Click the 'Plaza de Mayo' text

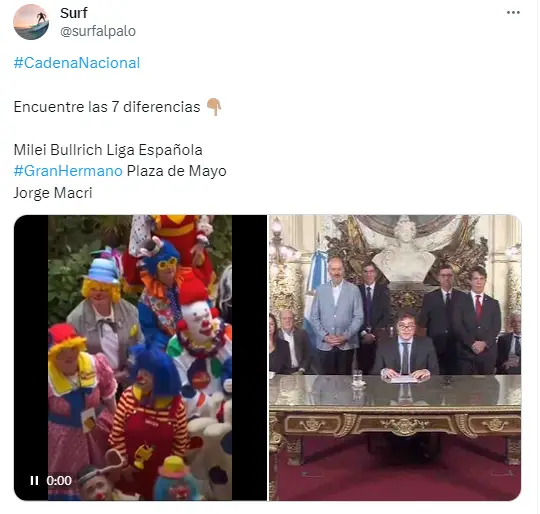(177, 171)
